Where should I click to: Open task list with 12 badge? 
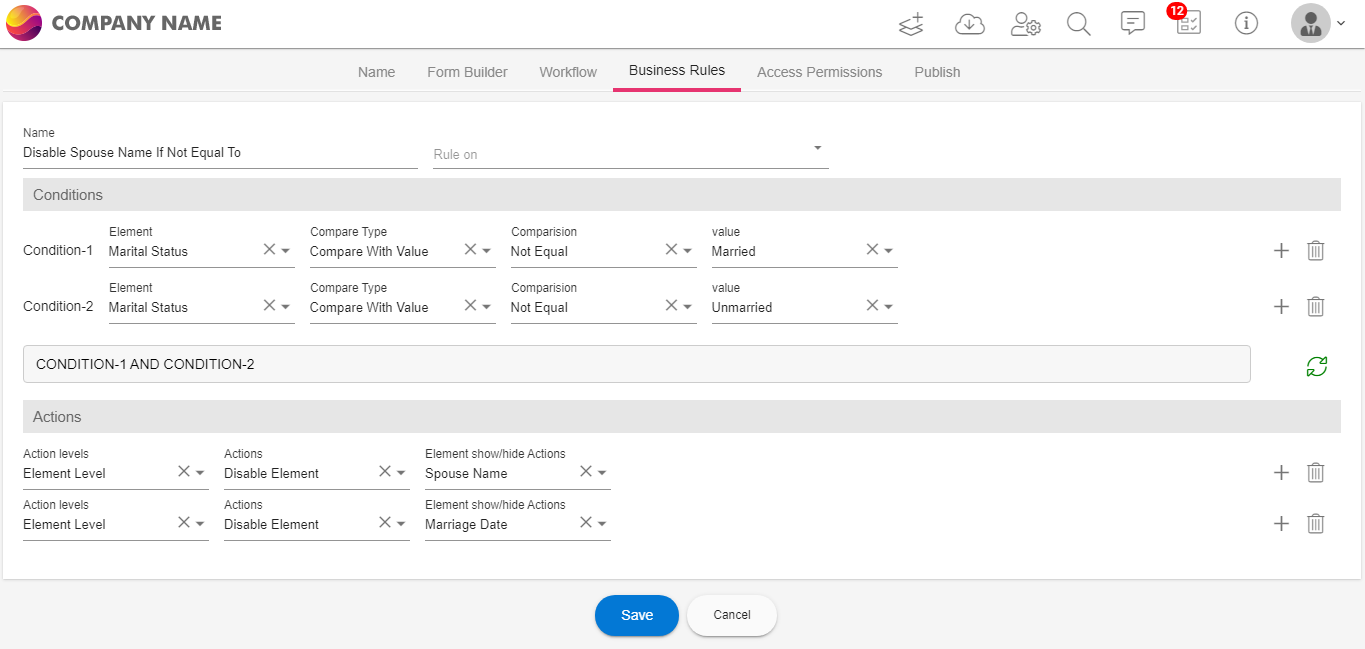1188,24
